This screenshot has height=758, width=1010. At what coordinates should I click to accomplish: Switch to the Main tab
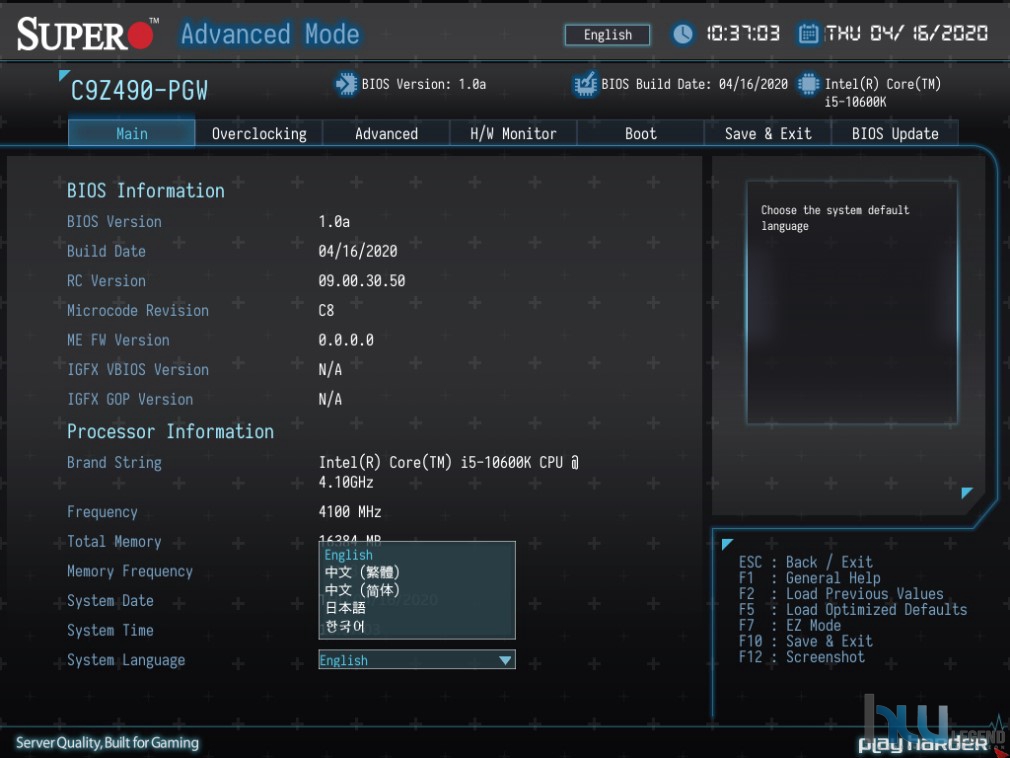(x=131, y=133)
